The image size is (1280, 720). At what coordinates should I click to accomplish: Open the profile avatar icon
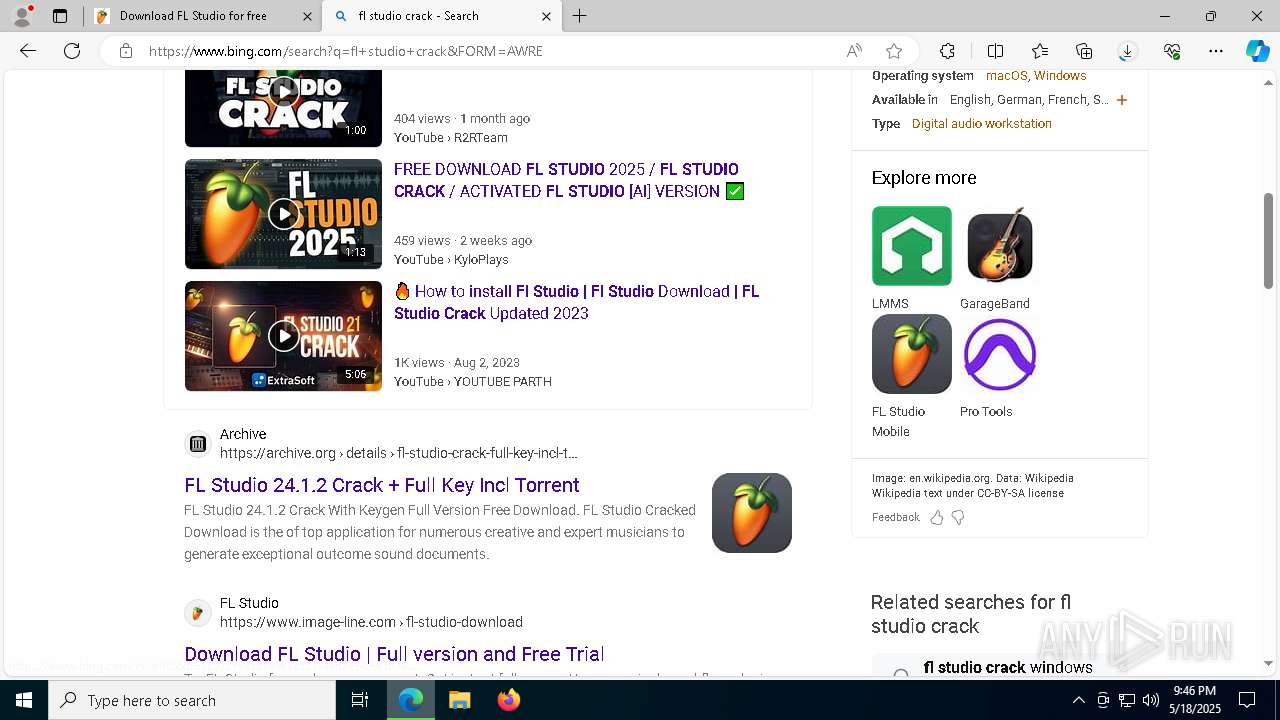point(22,16)
